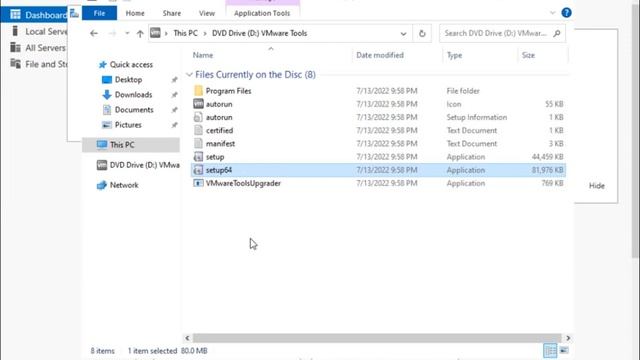The image size is (640, 360).
Task: Select the setup application icon
Action: [198, 157]
